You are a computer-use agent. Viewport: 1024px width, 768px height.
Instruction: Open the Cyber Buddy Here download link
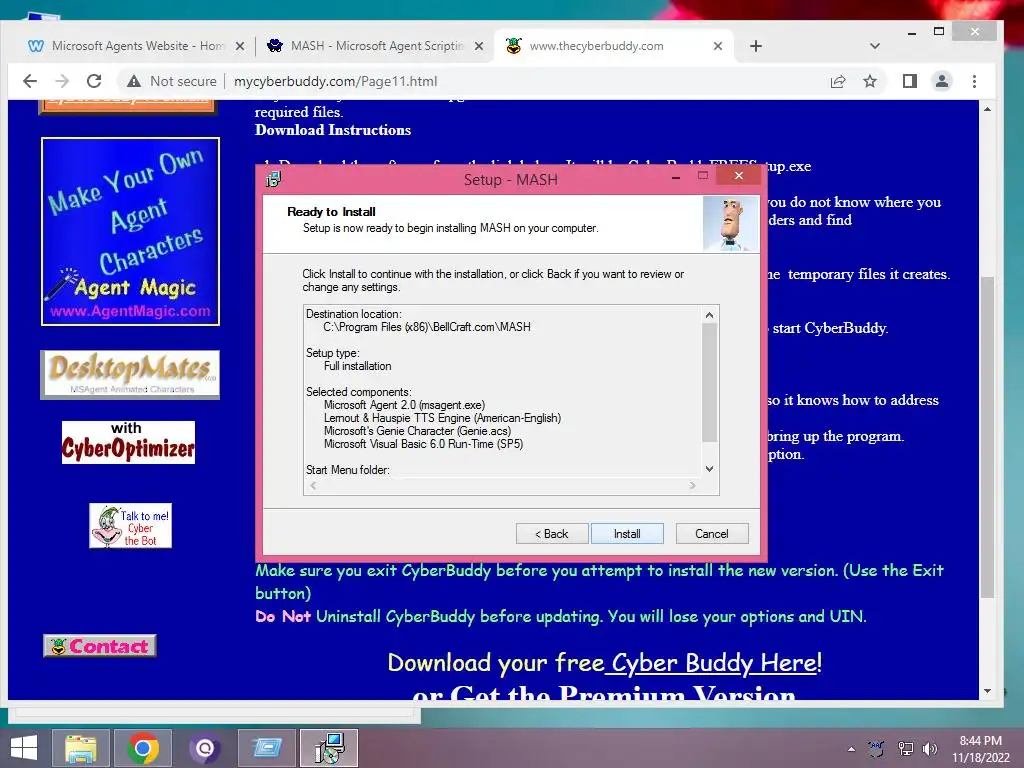pyautogui.click(x=711, y=663)
